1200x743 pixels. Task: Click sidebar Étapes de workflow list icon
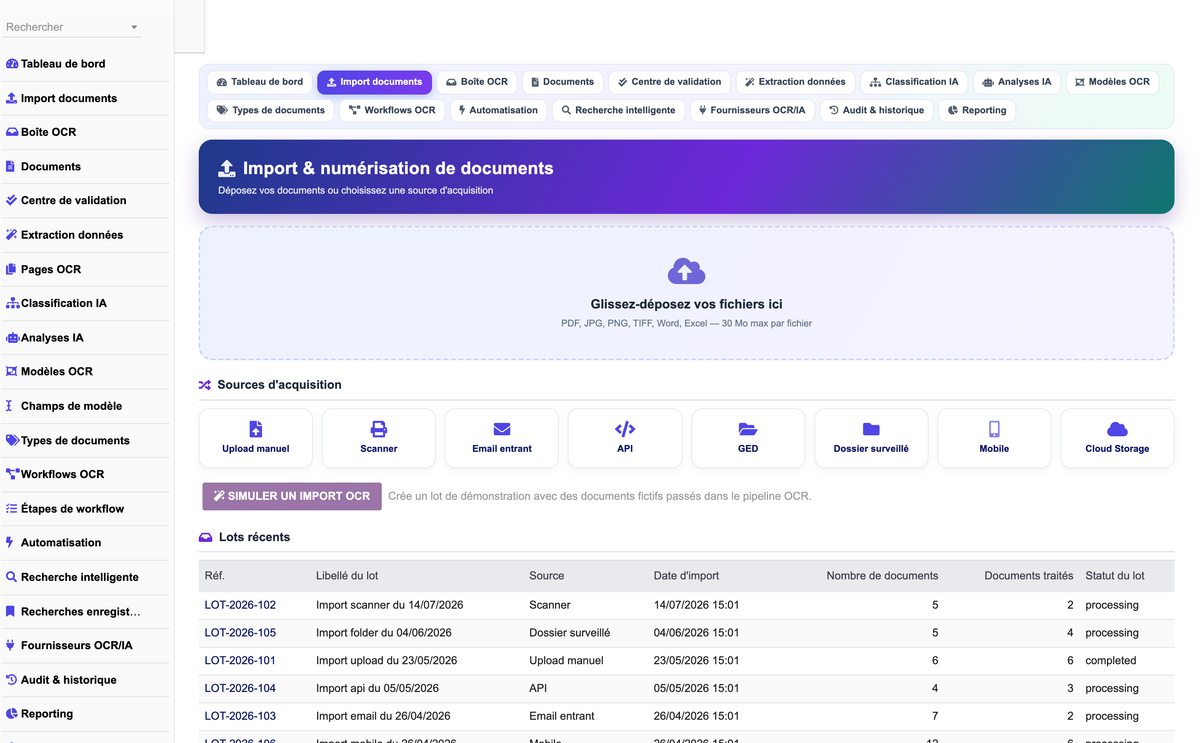[x=12, y=508]
